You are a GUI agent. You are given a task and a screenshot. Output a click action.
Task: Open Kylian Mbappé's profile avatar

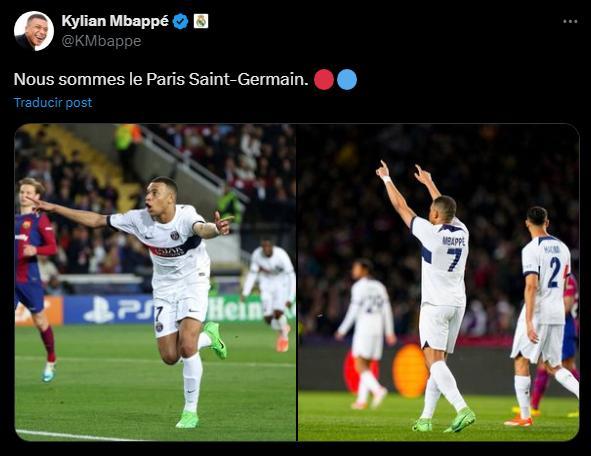pyautogui.click(x=34, y=31)
